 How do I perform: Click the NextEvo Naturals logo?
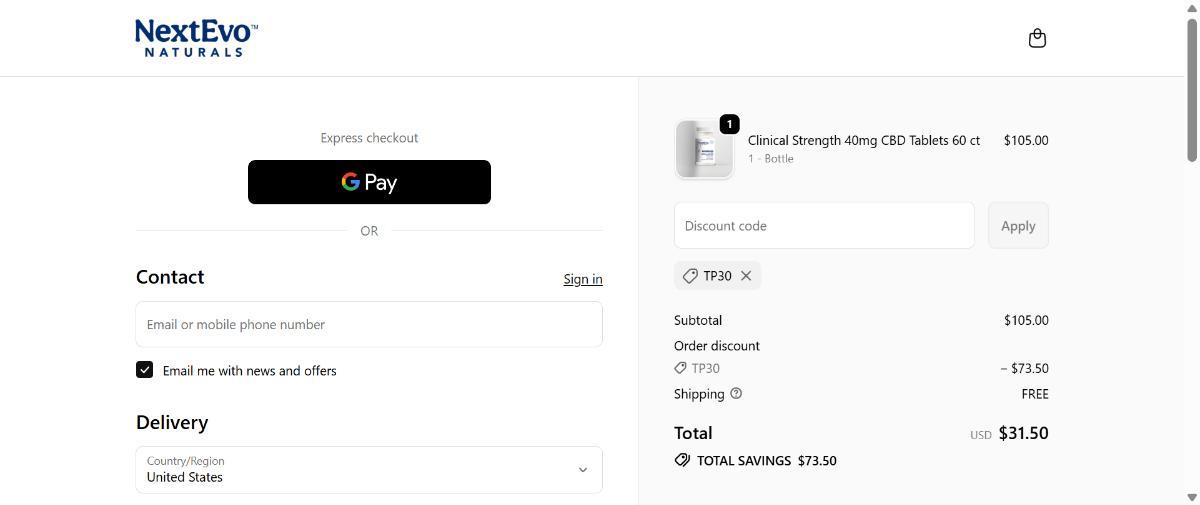196,38
